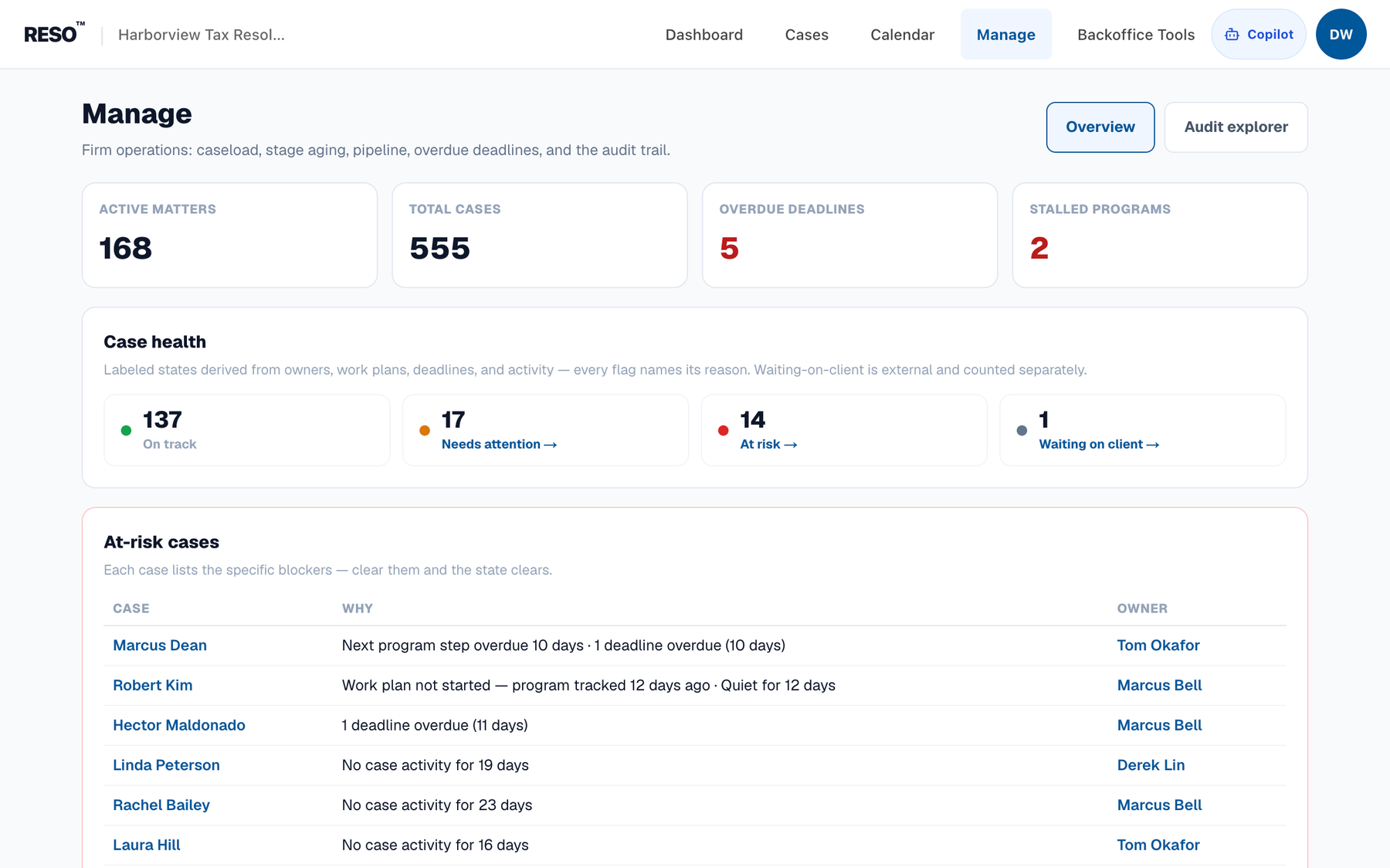Open owner Marcus Bell on Rachel Bailey row

(x=1159, y=805)
